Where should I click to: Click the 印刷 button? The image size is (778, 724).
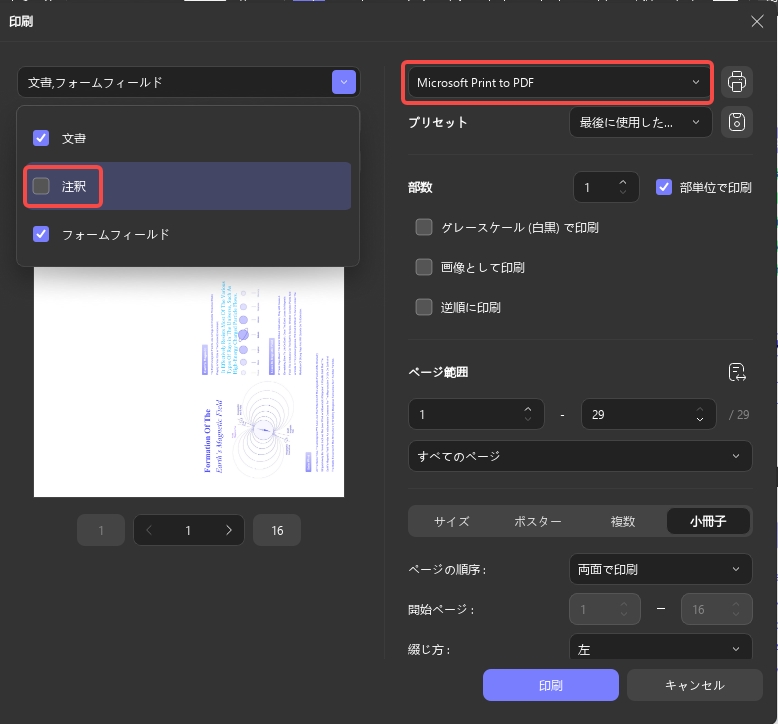pos(551,685)
